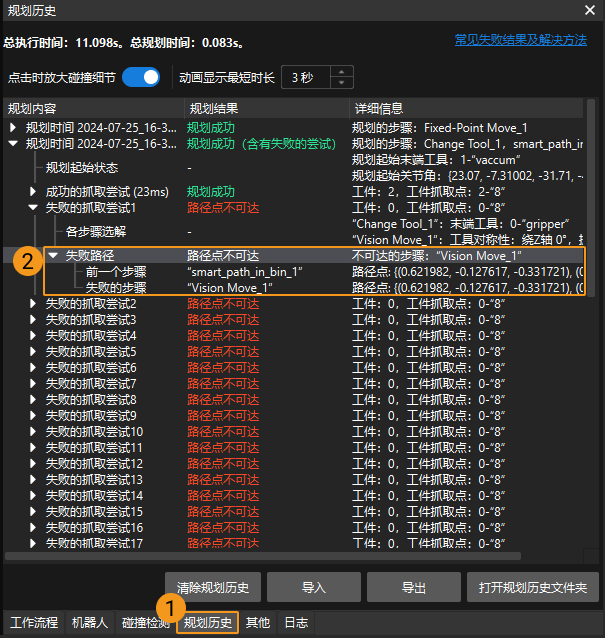Expand 失败的抓取尝试9 row
This screenshot has width=605, height=638.
(33, 415)
